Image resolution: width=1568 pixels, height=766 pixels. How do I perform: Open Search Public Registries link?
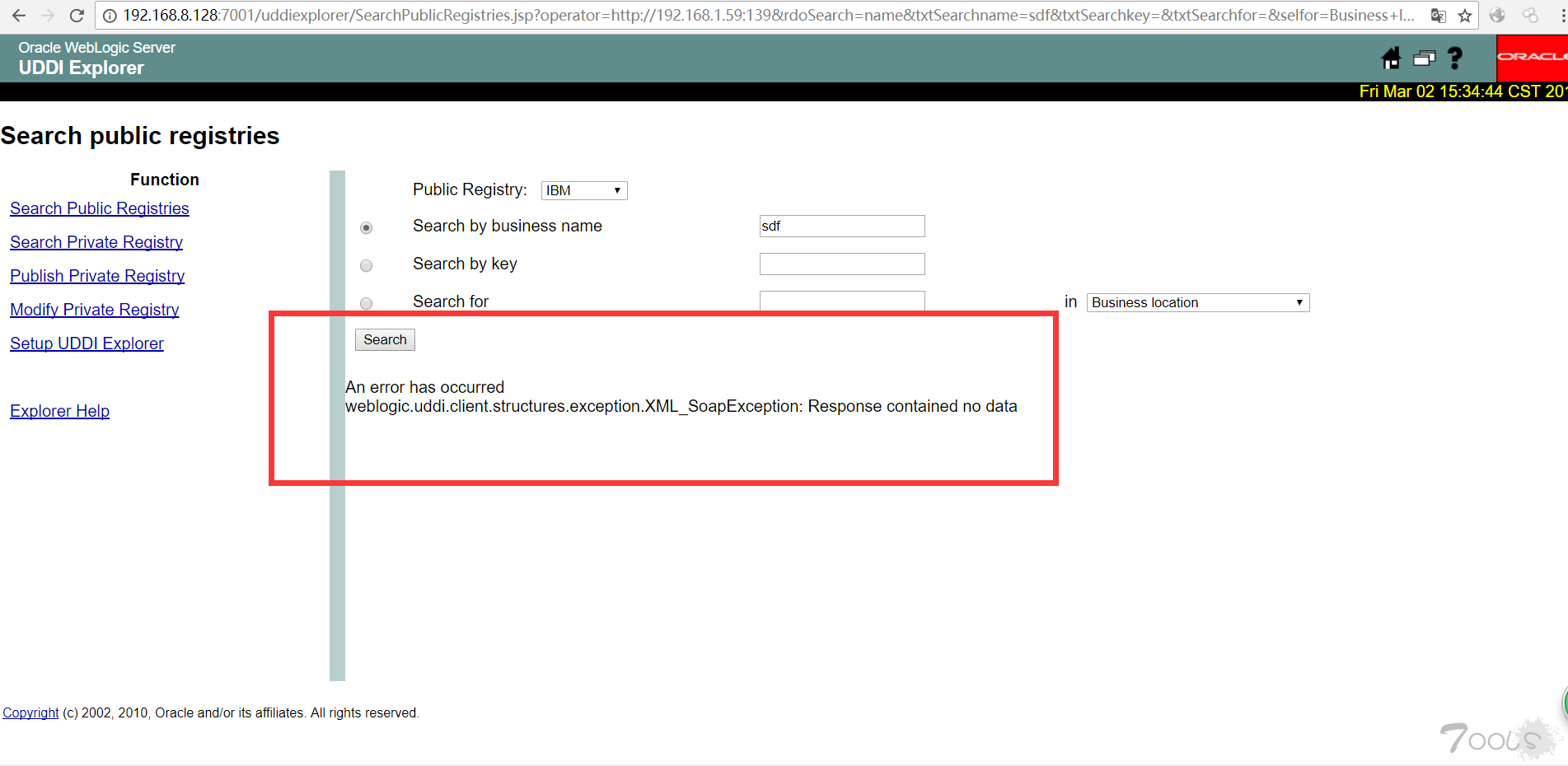pos(100,208)
